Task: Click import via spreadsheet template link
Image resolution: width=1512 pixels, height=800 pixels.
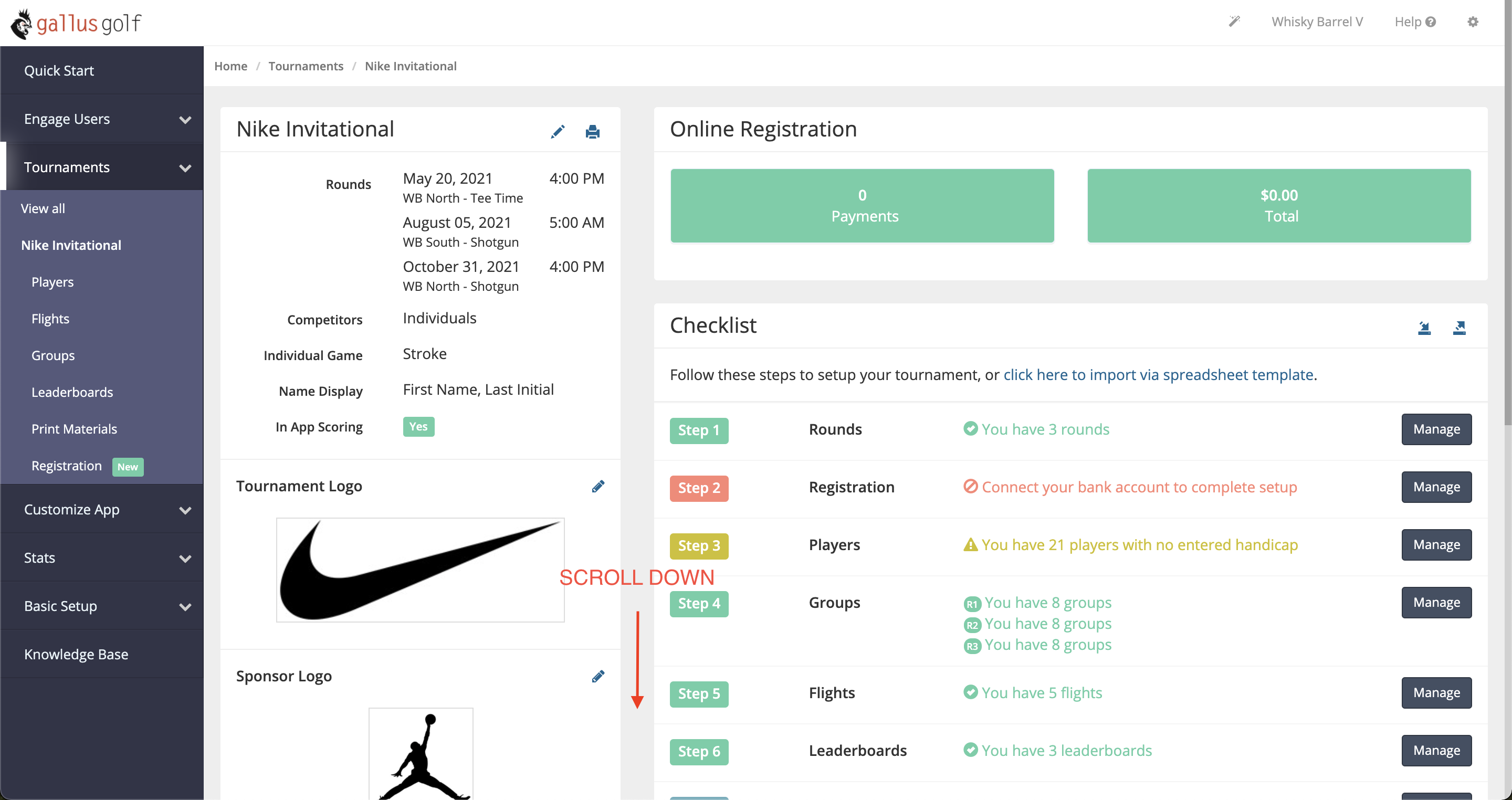Action: (1158, 374)
